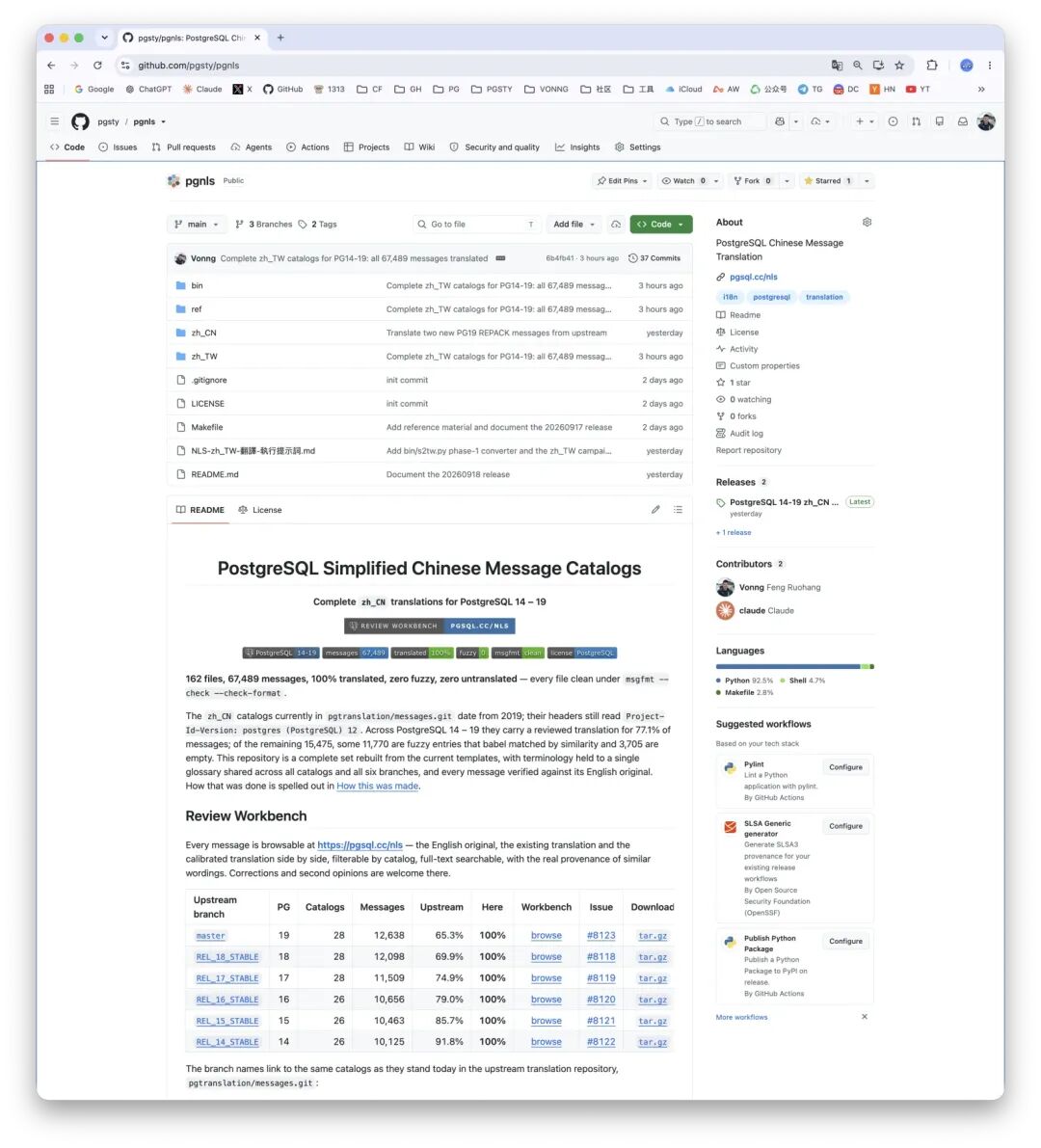Show the README outline list icon
Viewport: 1041px width, 1148px height.
click(678, 510)
